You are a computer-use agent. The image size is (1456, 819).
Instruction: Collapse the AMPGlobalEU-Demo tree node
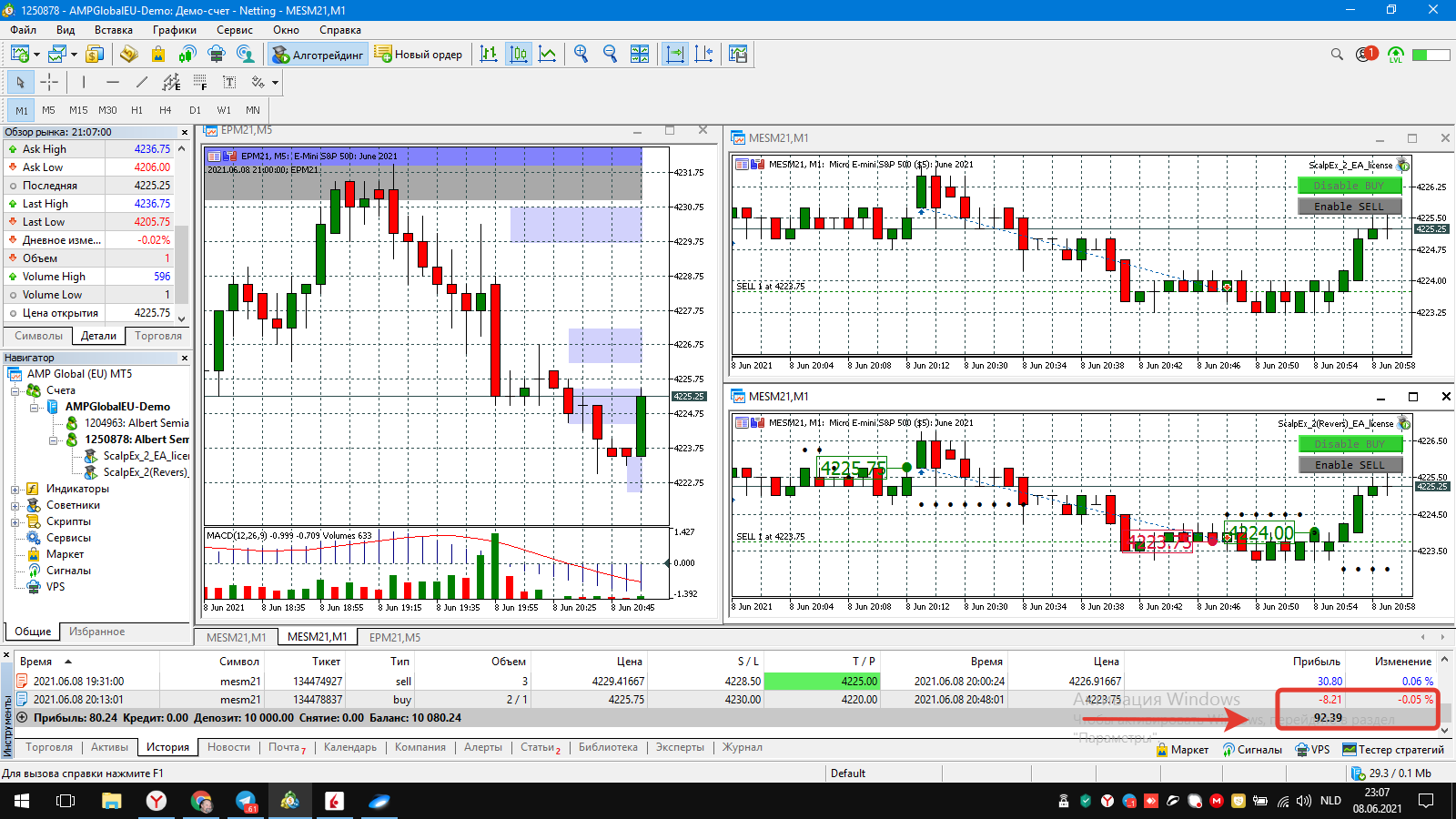[34, 407]
